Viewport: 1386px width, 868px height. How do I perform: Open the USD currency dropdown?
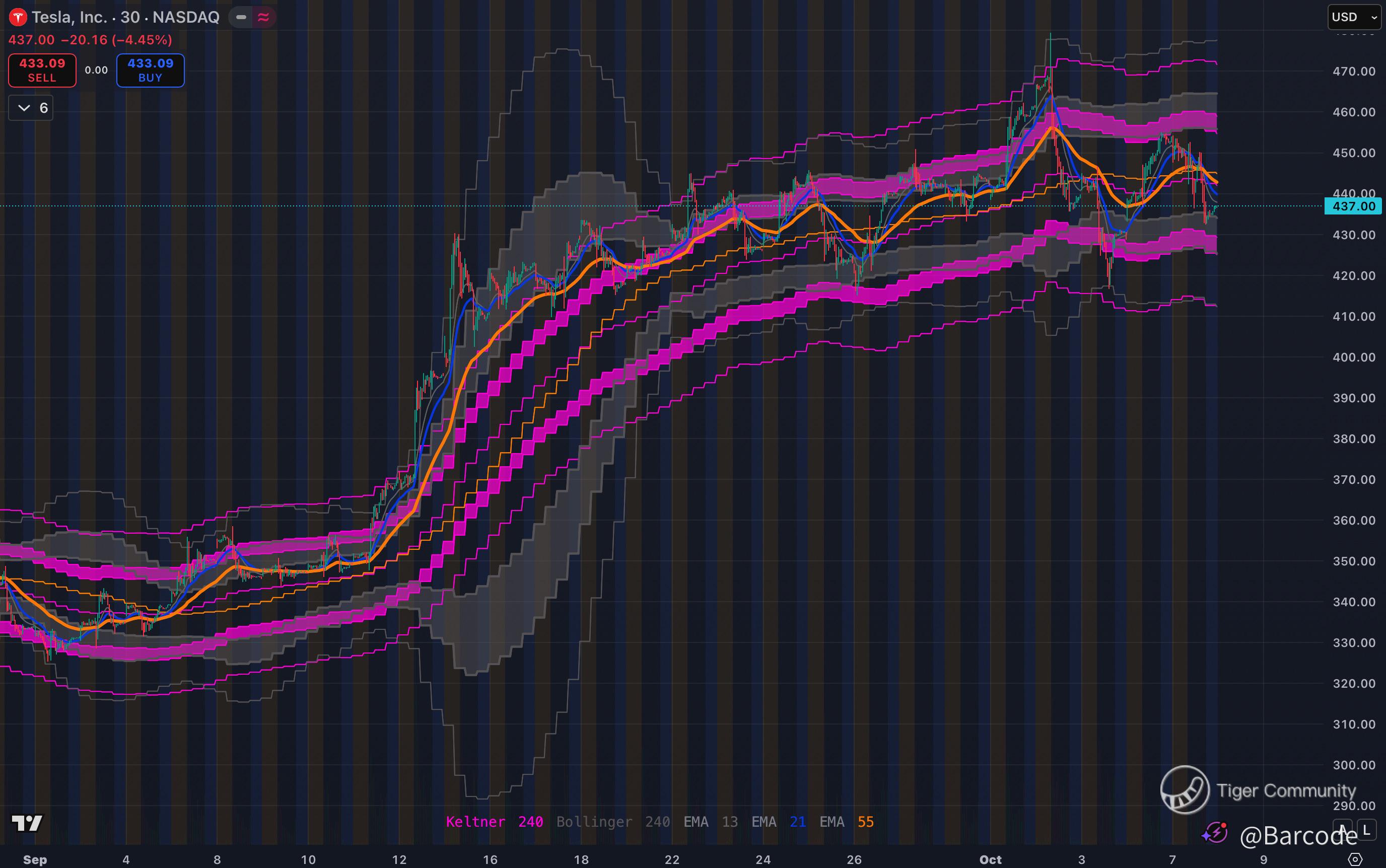pos(1356,17)
